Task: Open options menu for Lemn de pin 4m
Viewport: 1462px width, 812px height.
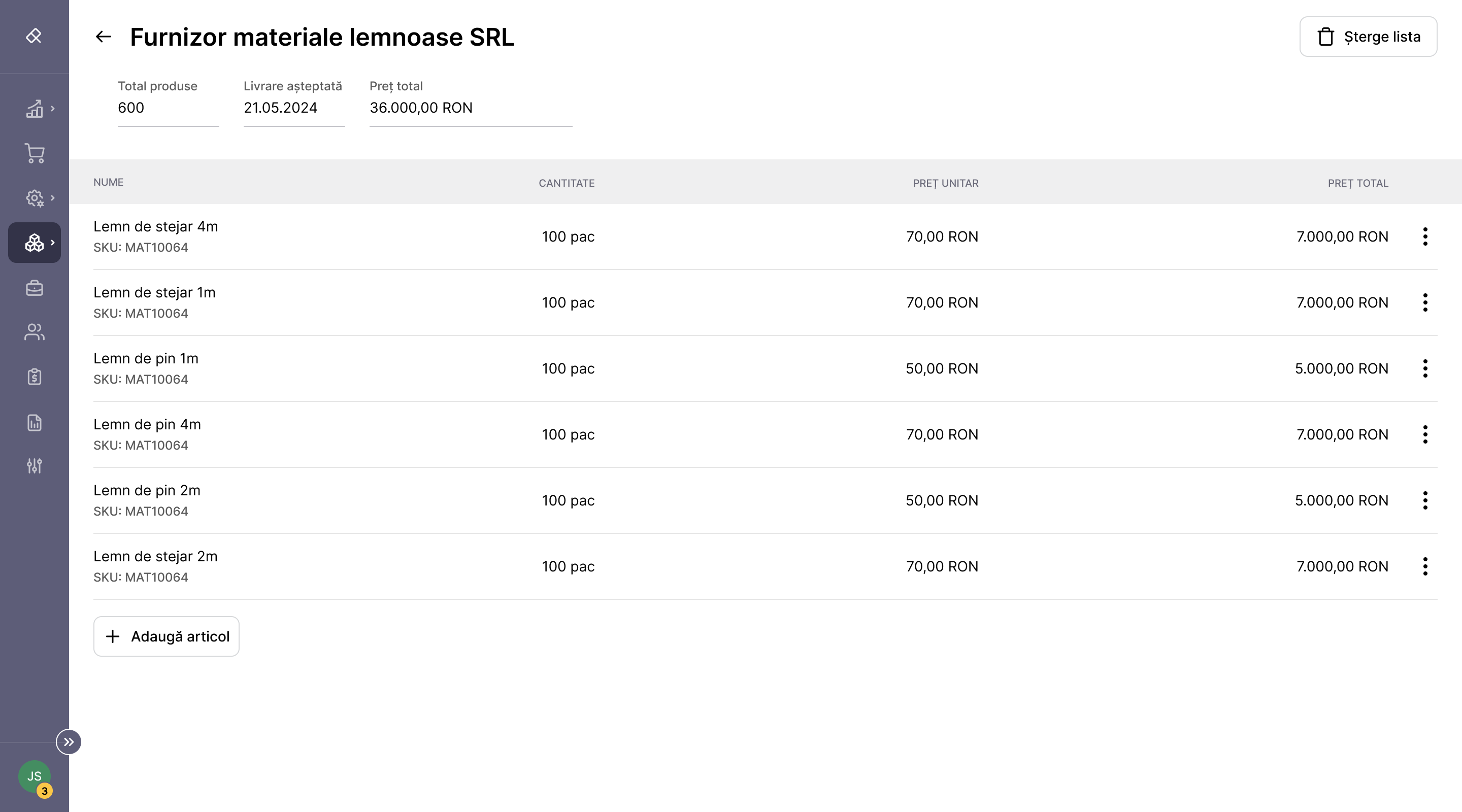Action: click(1425, 434)
